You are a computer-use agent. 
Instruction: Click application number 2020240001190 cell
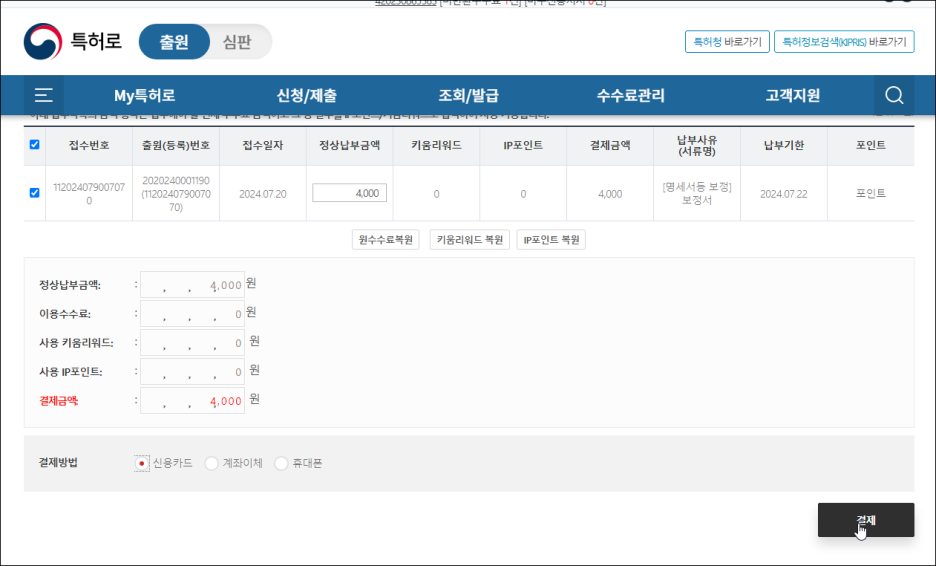coord(176,193)
